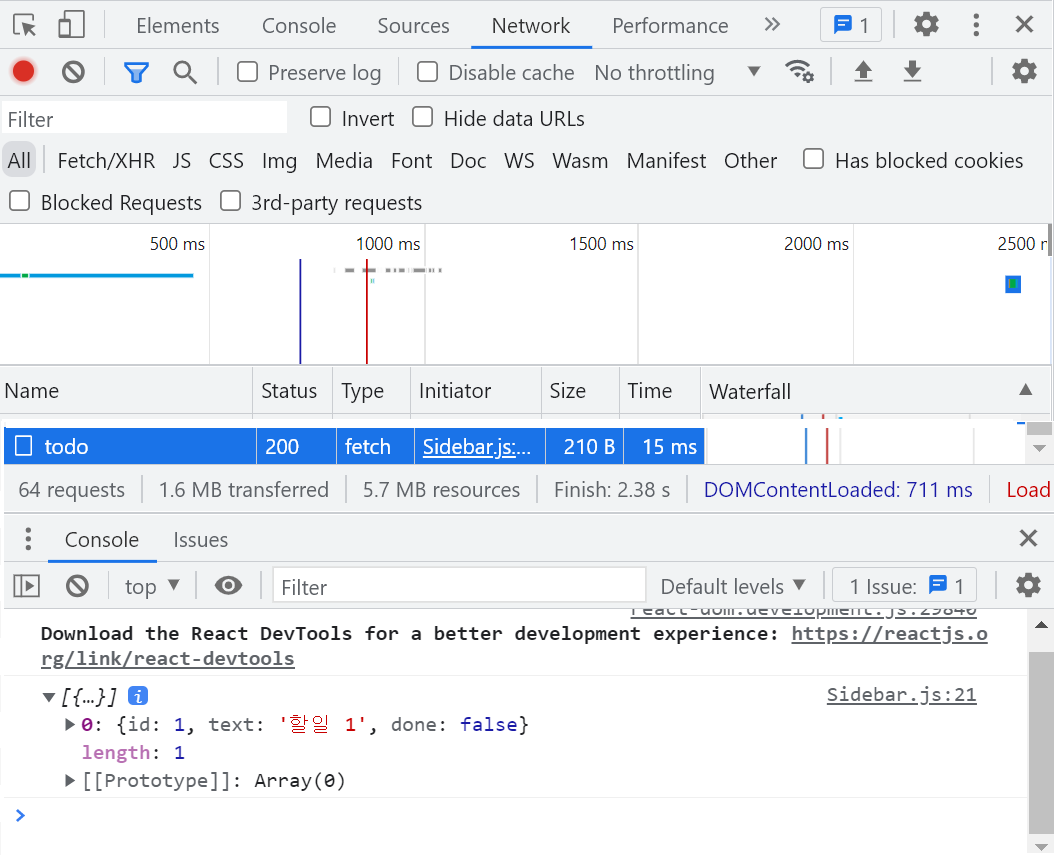
Task: Open the Sidebar.js initiator link
Action: pyautogui.click(x=477, y=446)
